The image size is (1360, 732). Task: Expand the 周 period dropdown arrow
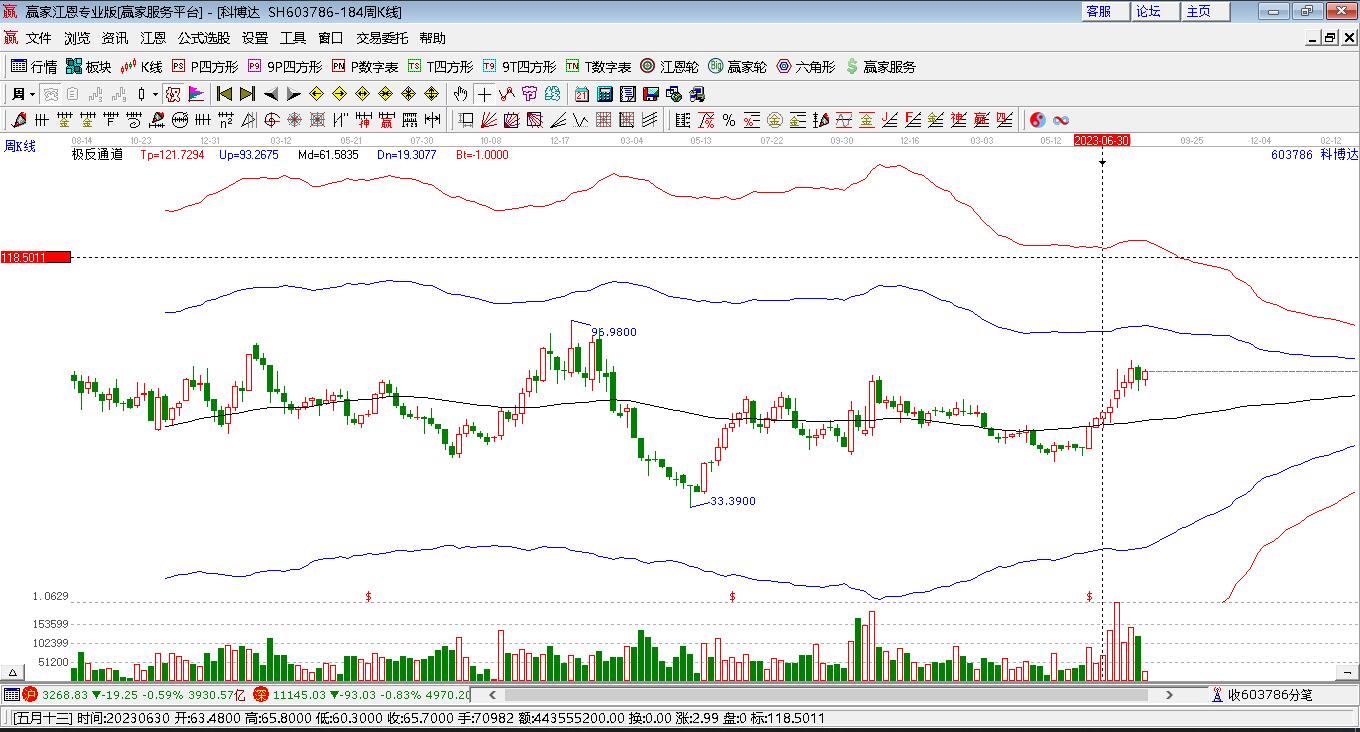pyautogui.click(x=32, y=95)
